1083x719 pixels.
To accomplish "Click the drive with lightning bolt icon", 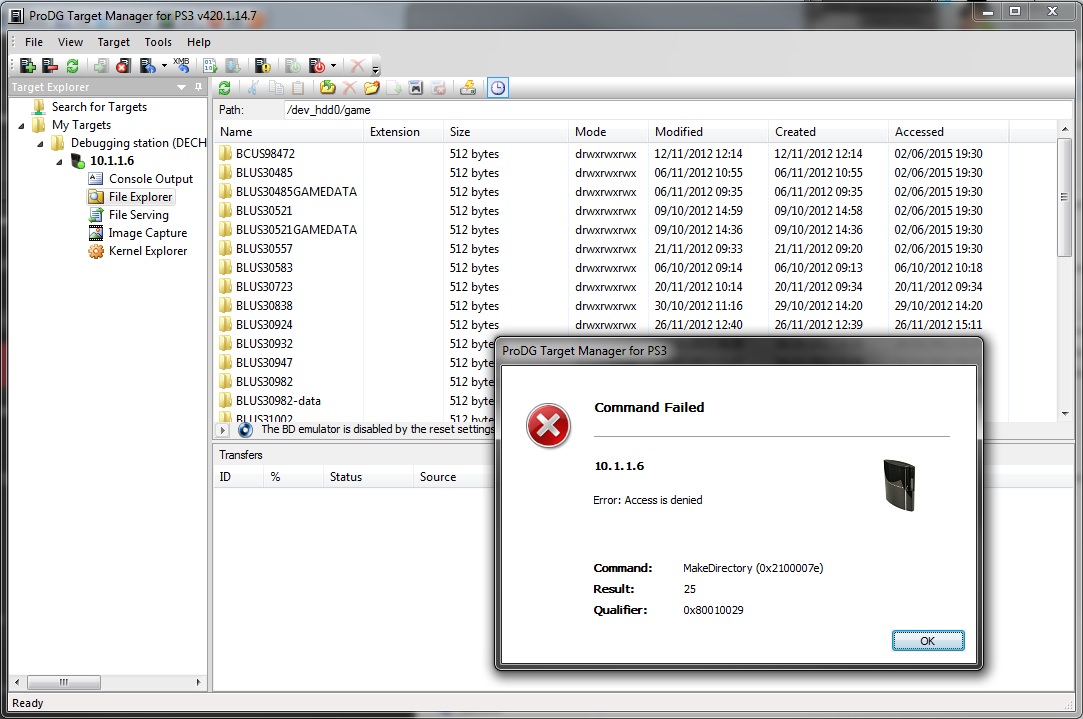I will coord(468,88).
